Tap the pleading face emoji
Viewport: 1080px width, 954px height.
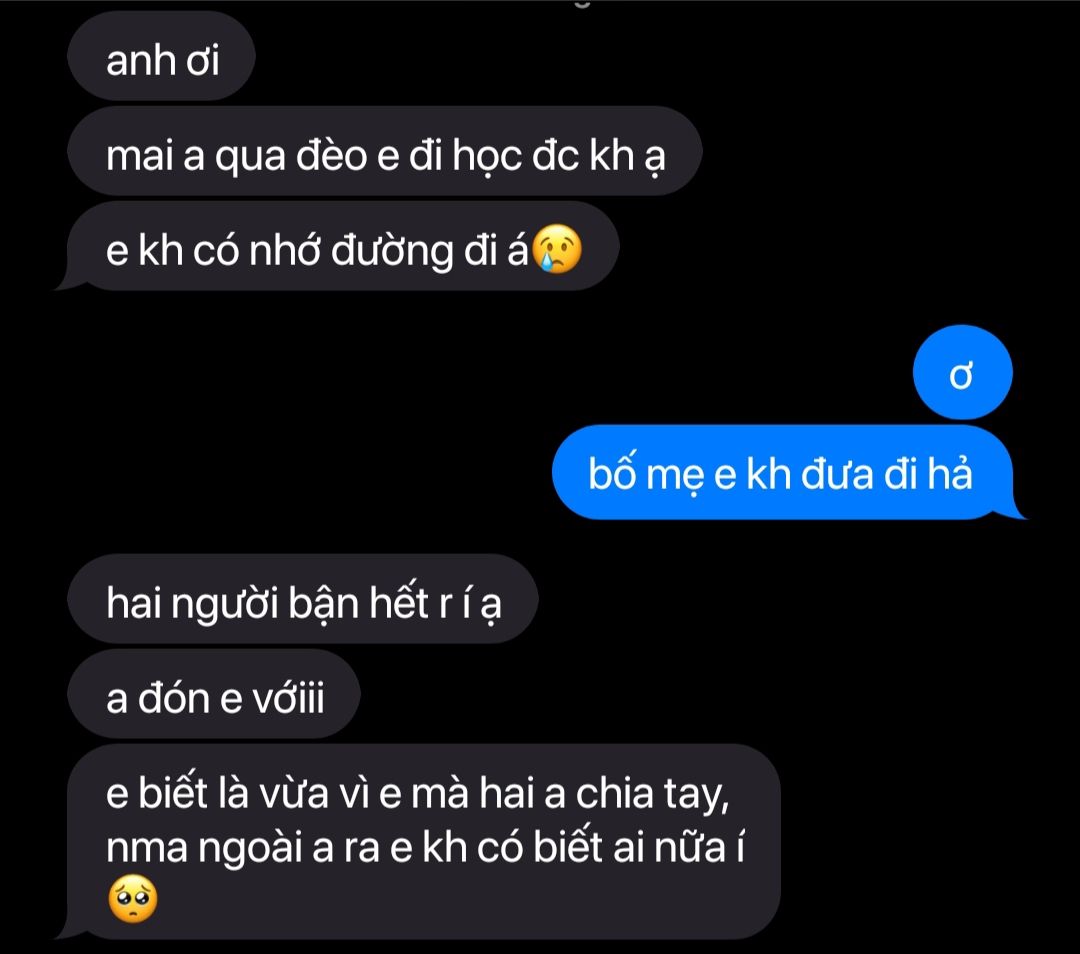(133, 899)
